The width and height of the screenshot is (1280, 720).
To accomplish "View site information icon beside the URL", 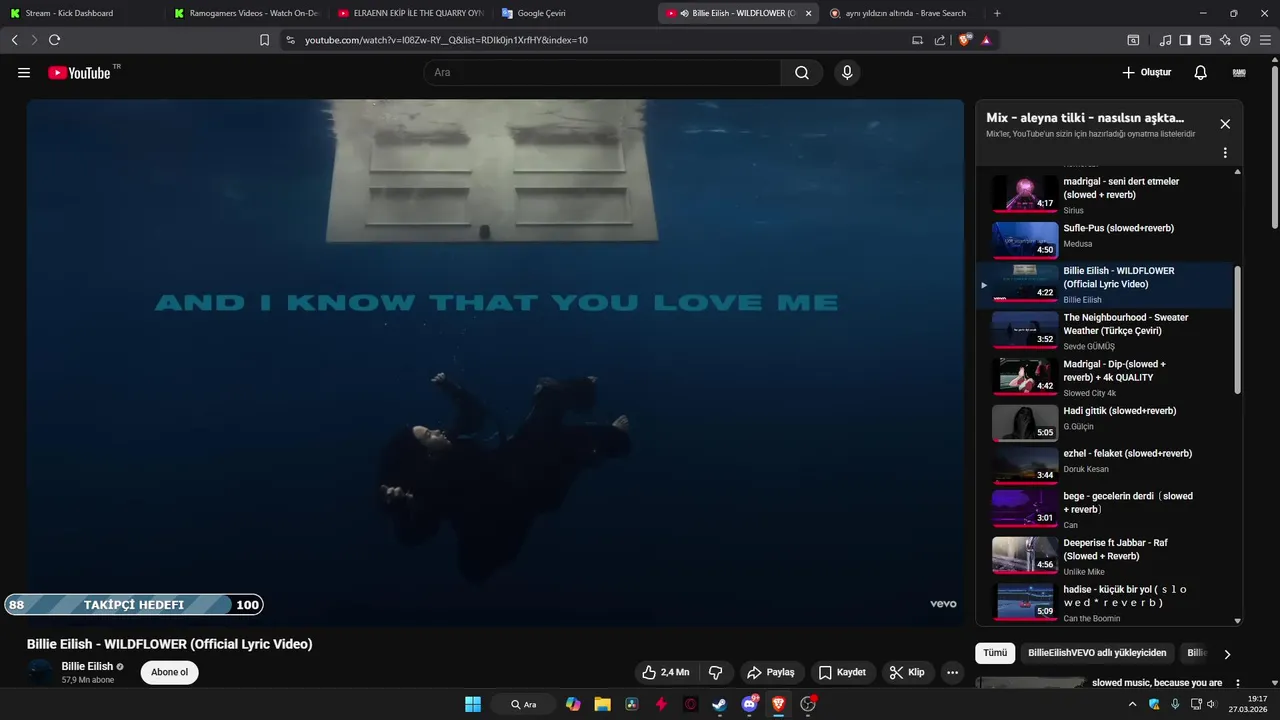I will point(290,40).
